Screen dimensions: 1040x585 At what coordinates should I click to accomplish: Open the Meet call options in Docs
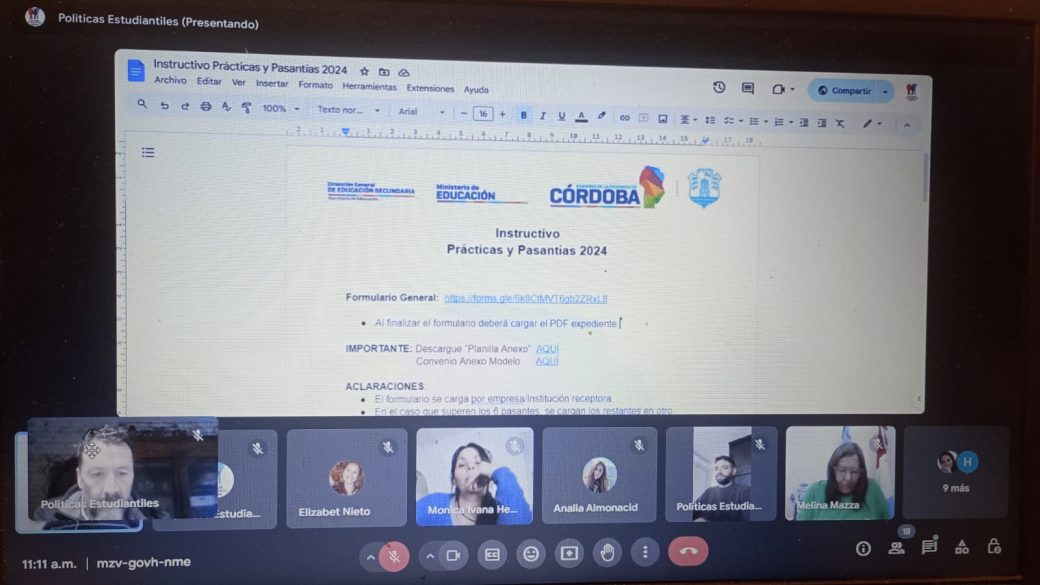[782, 89]
